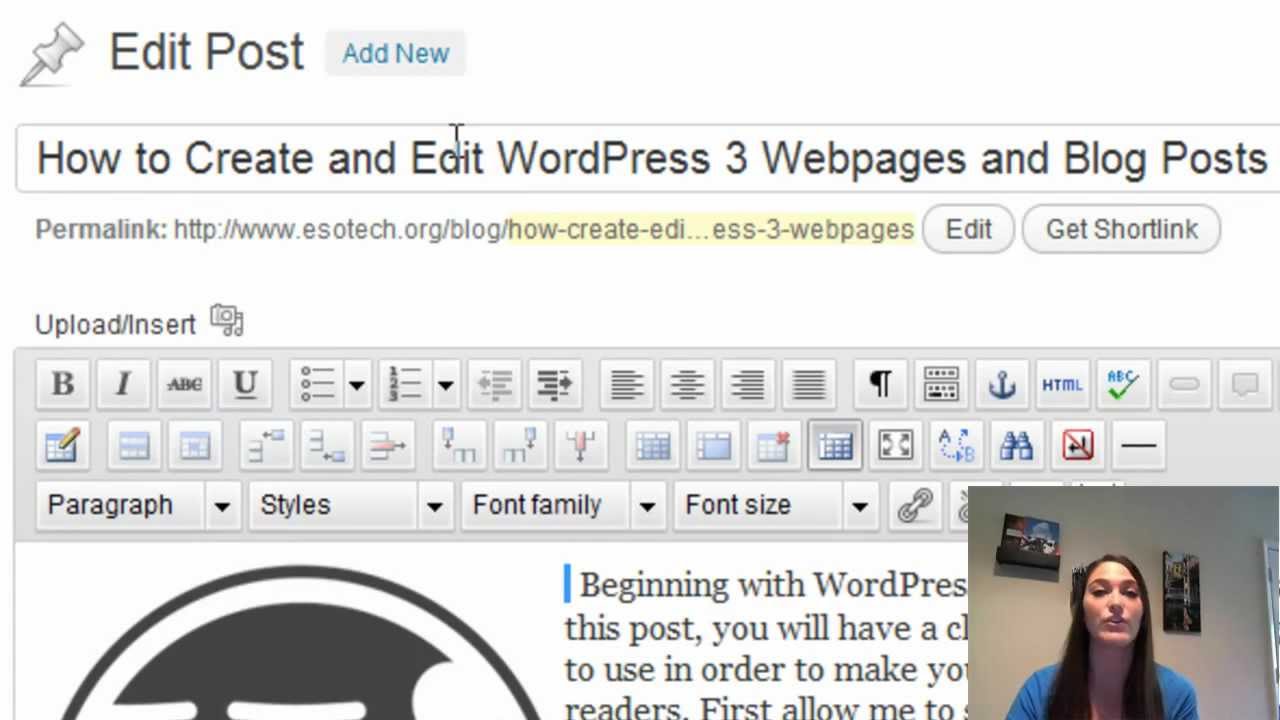
Task: Open Find with the binoculars icon
Action: pos(1016,446)
